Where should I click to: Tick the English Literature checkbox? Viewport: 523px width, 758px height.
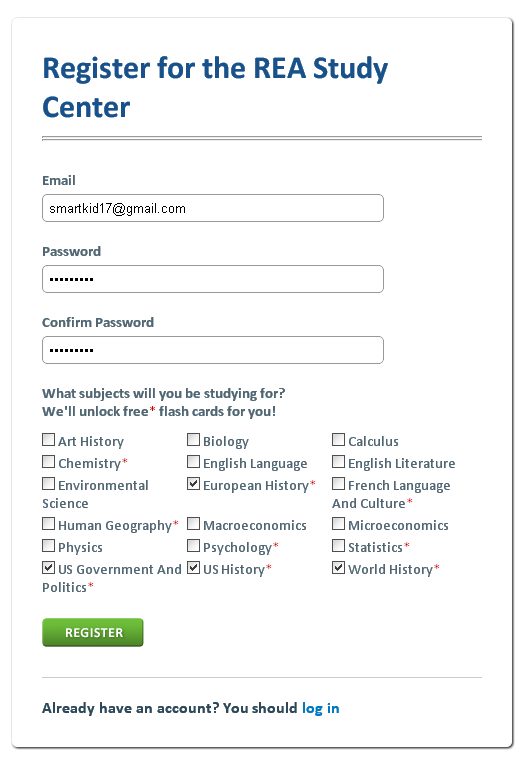(338, 462)
